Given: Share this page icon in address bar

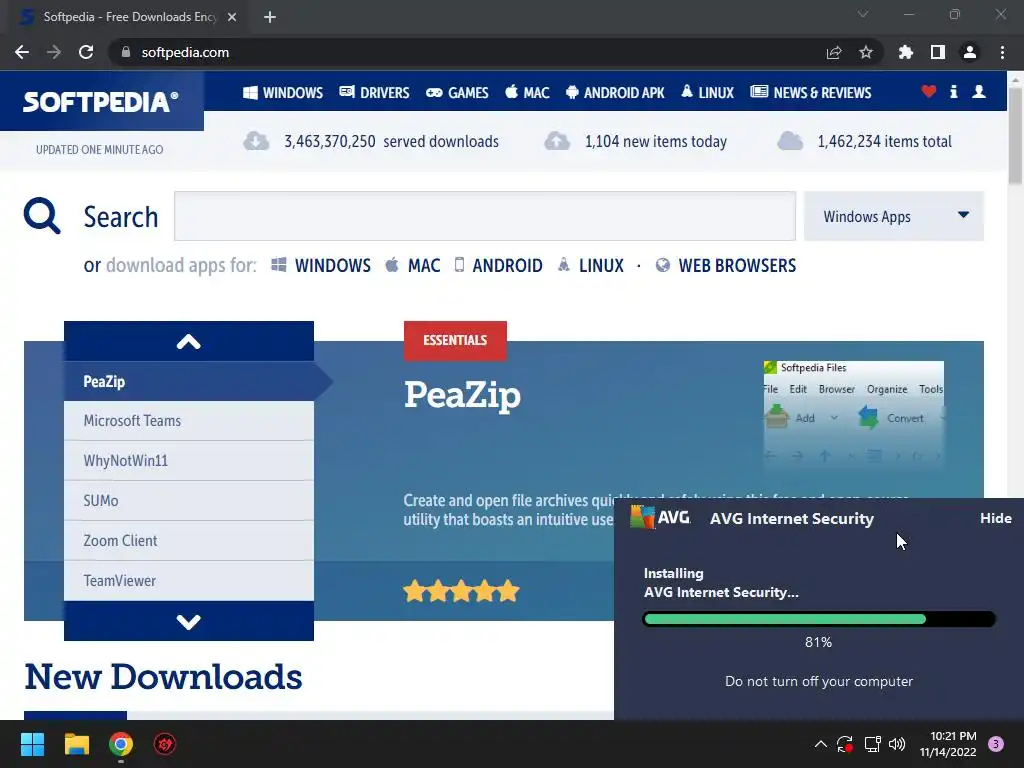Looking at the screenshot, I should pos(834,52).
